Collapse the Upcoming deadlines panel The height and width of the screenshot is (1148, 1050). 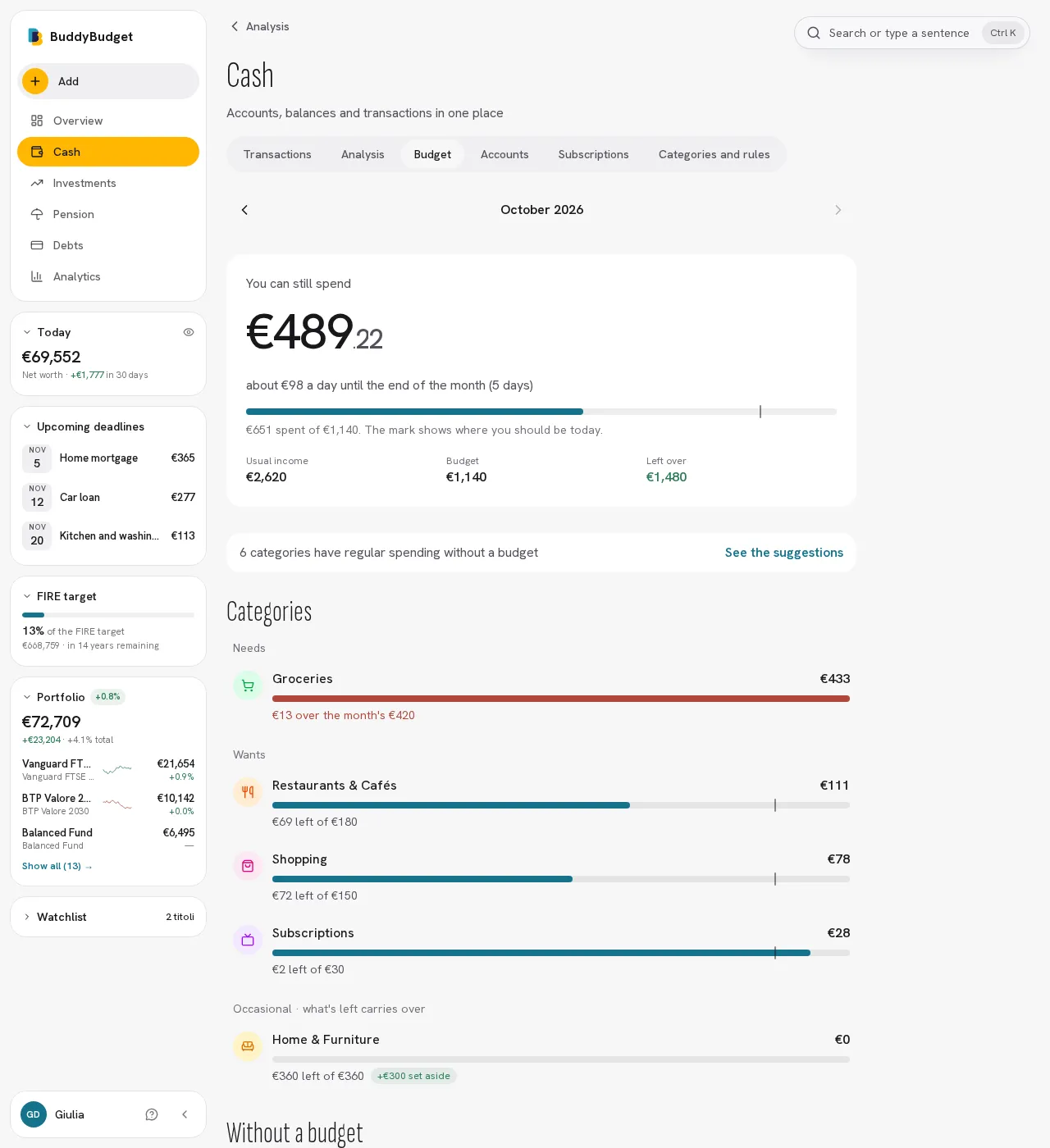(27, 426)
